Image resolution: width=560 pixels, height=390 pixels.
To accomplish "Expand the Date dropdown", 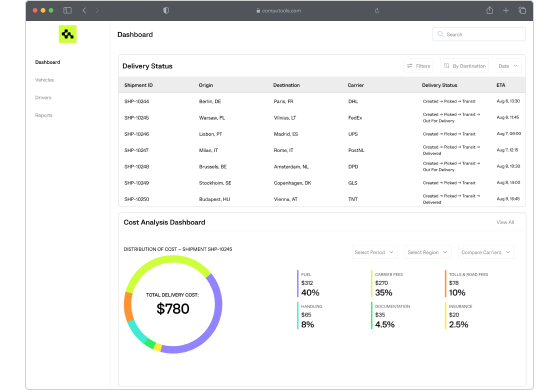I will [508, 66].
